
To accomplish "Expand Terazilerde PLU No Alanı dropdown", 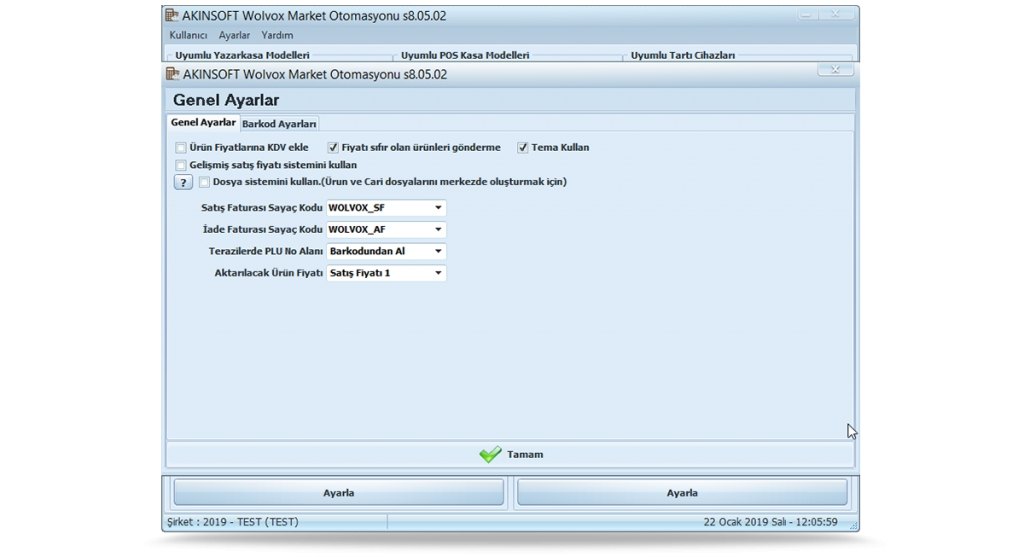I will pyautogui.click(x=438, y=251).
